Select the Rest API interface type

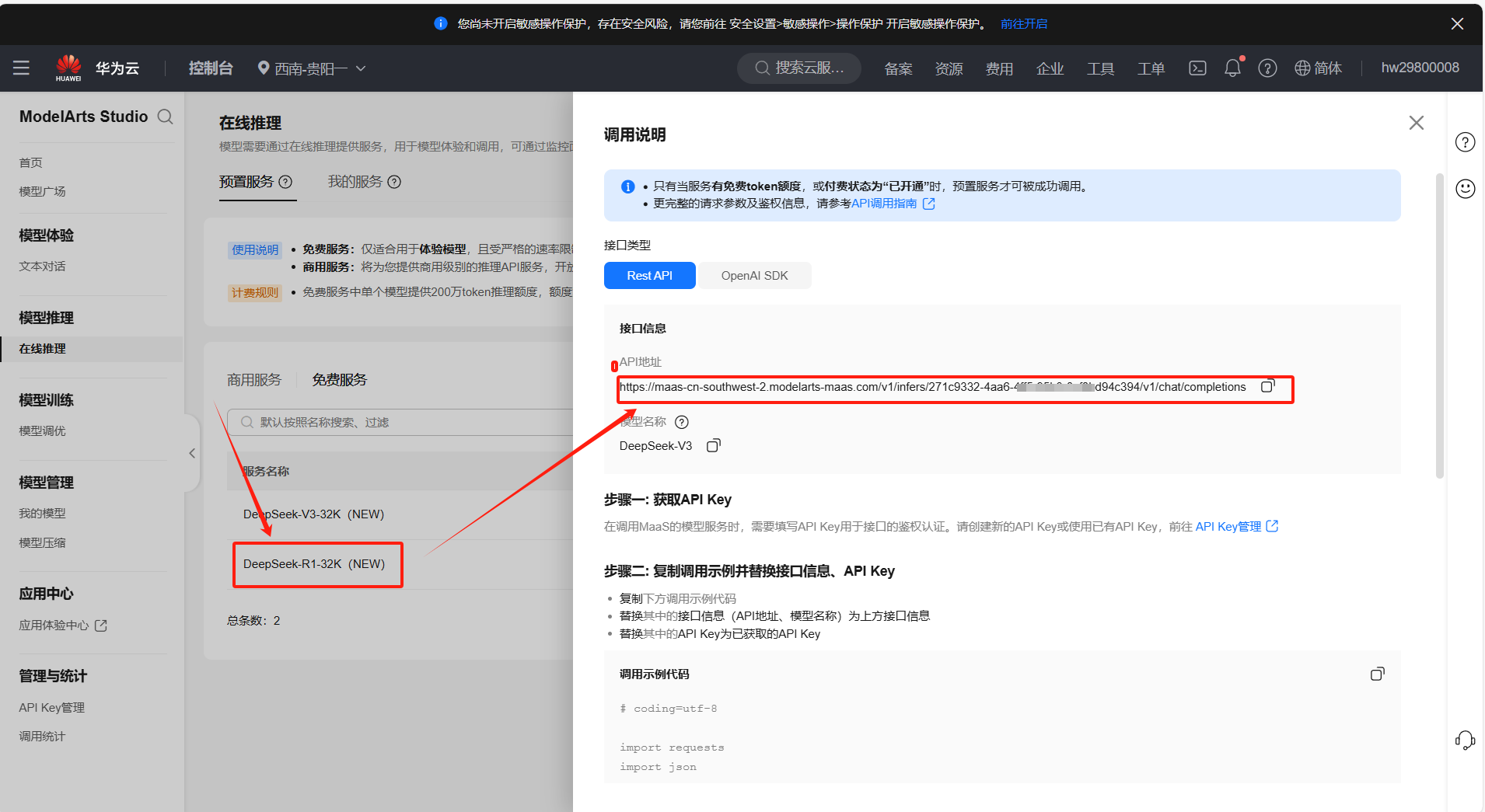click(650, 276)
